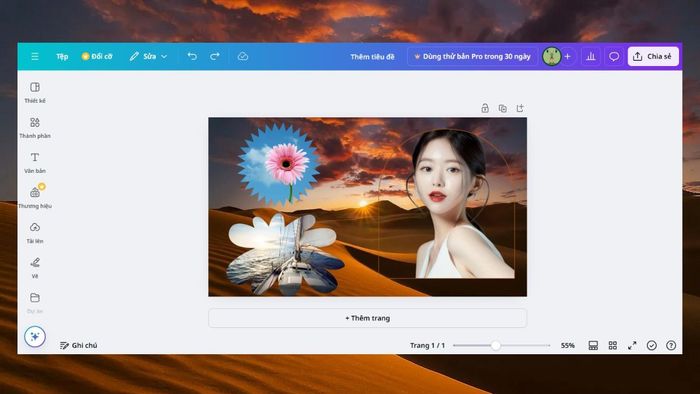Launch the magic sparkle assistant button
The height and width of the screenshot is (394, 700).
pyautogui.click(x=35, y=336)
